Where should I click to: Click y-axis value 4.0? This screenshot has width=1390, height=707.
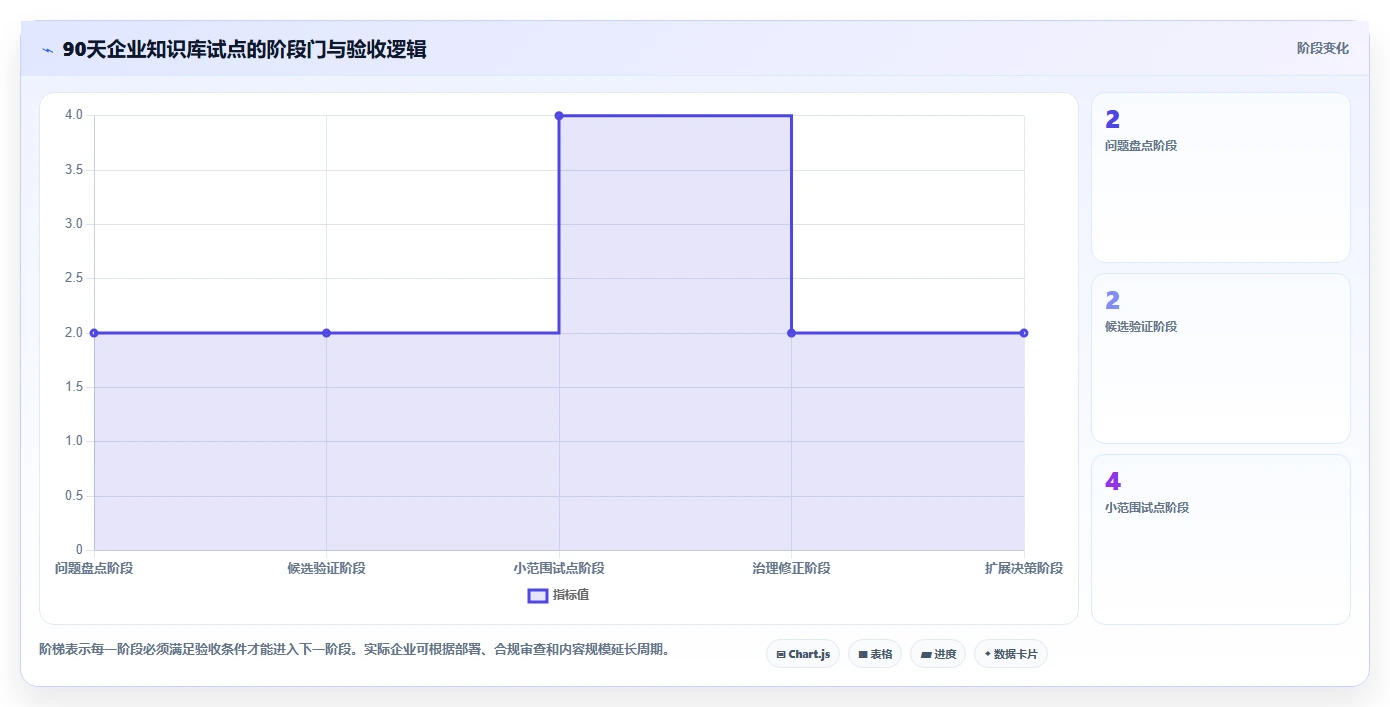pos(74,115)
